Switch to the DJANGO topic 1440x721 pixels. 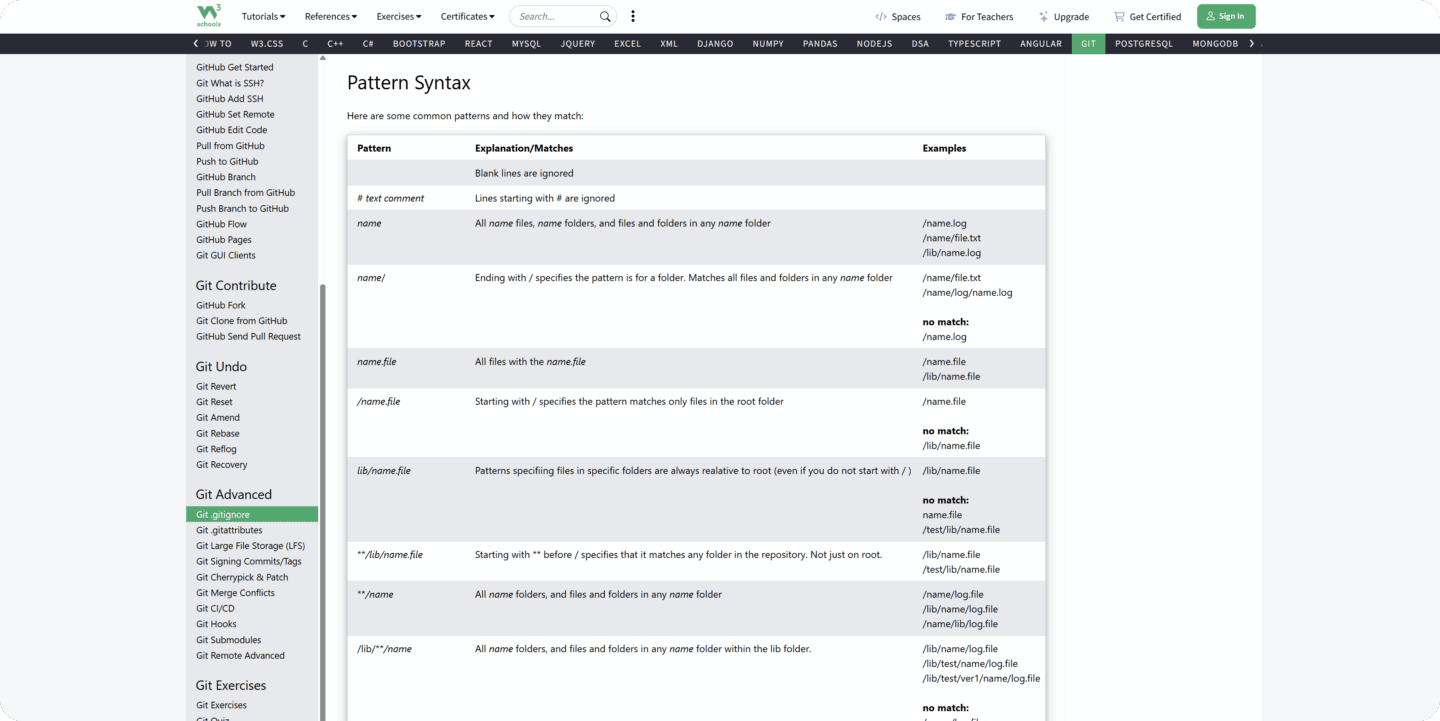715,44
